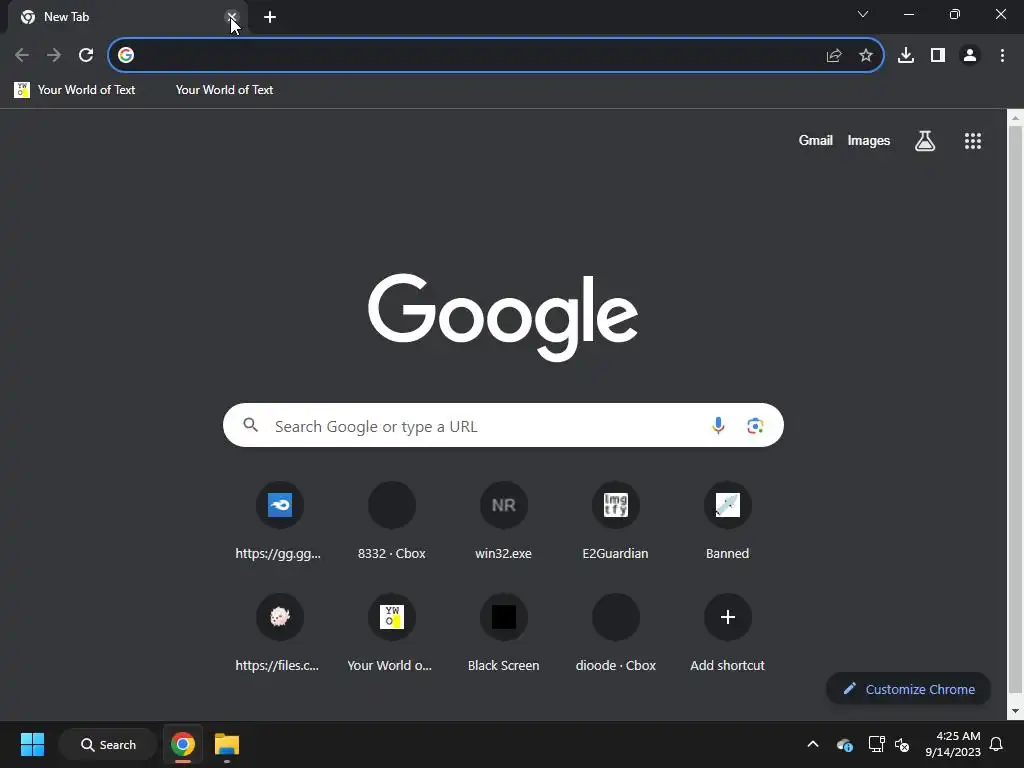
Task: Open the https://files.c... shortcut
Action: pos(280,633)
